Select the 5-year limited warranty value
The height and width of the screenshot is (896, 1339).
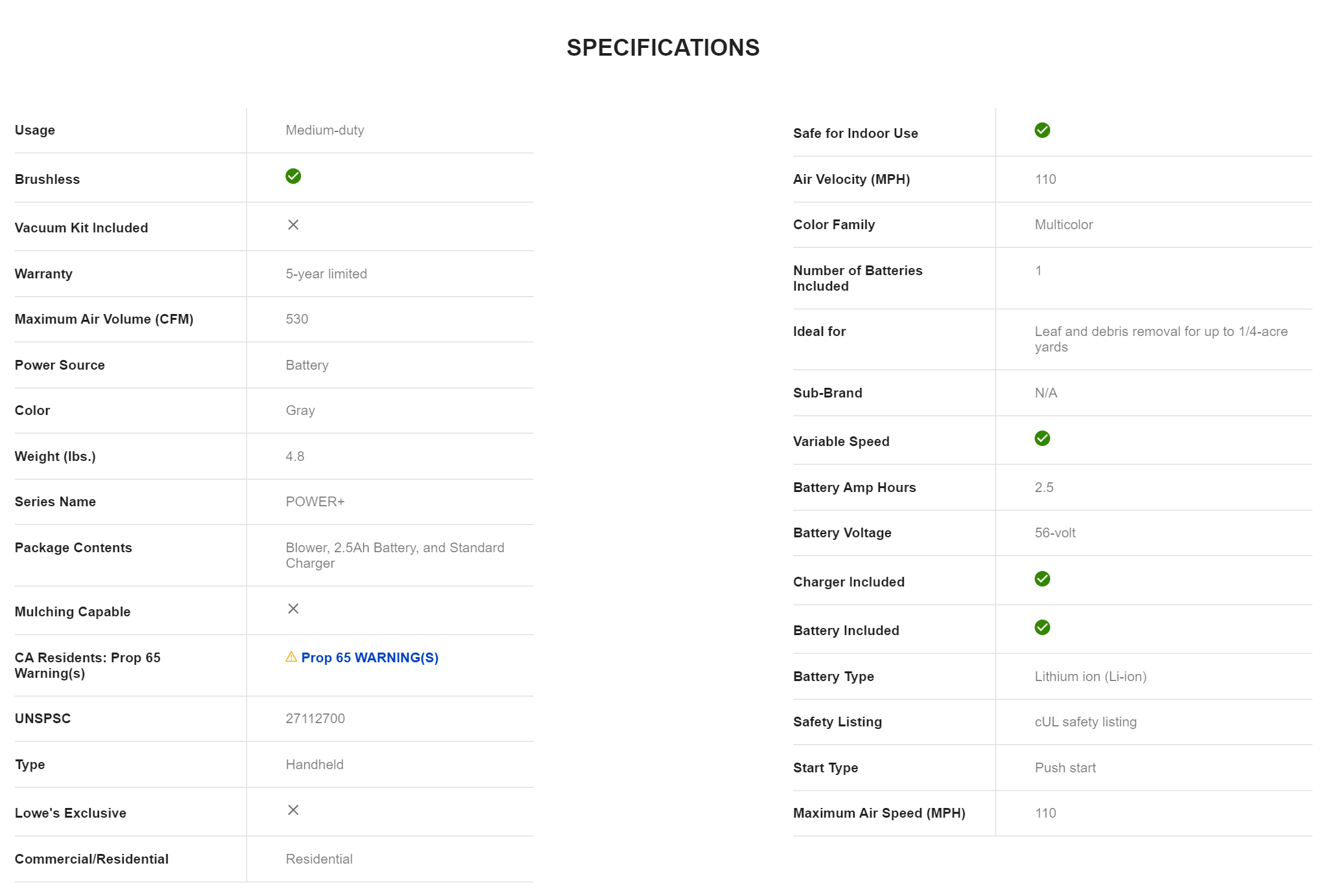(326, 274)
